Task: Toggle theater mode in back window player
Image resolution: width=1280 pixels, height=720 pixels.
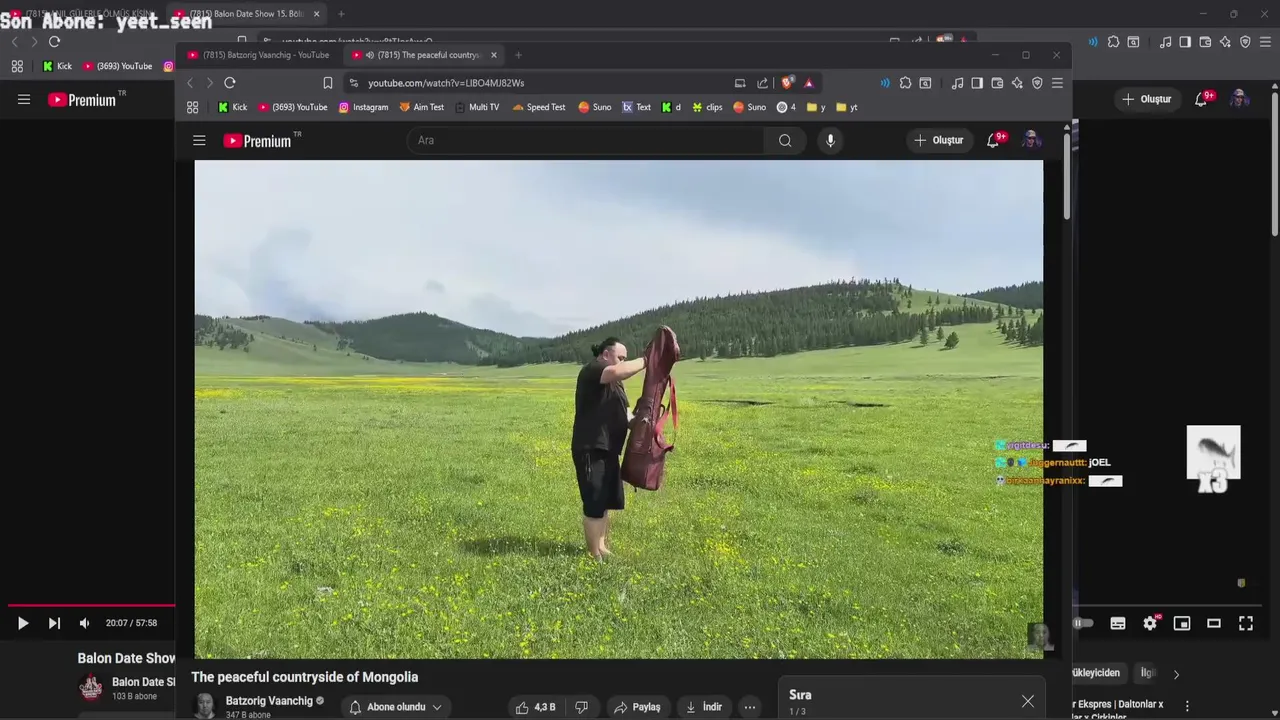Action: point(1214,623)
